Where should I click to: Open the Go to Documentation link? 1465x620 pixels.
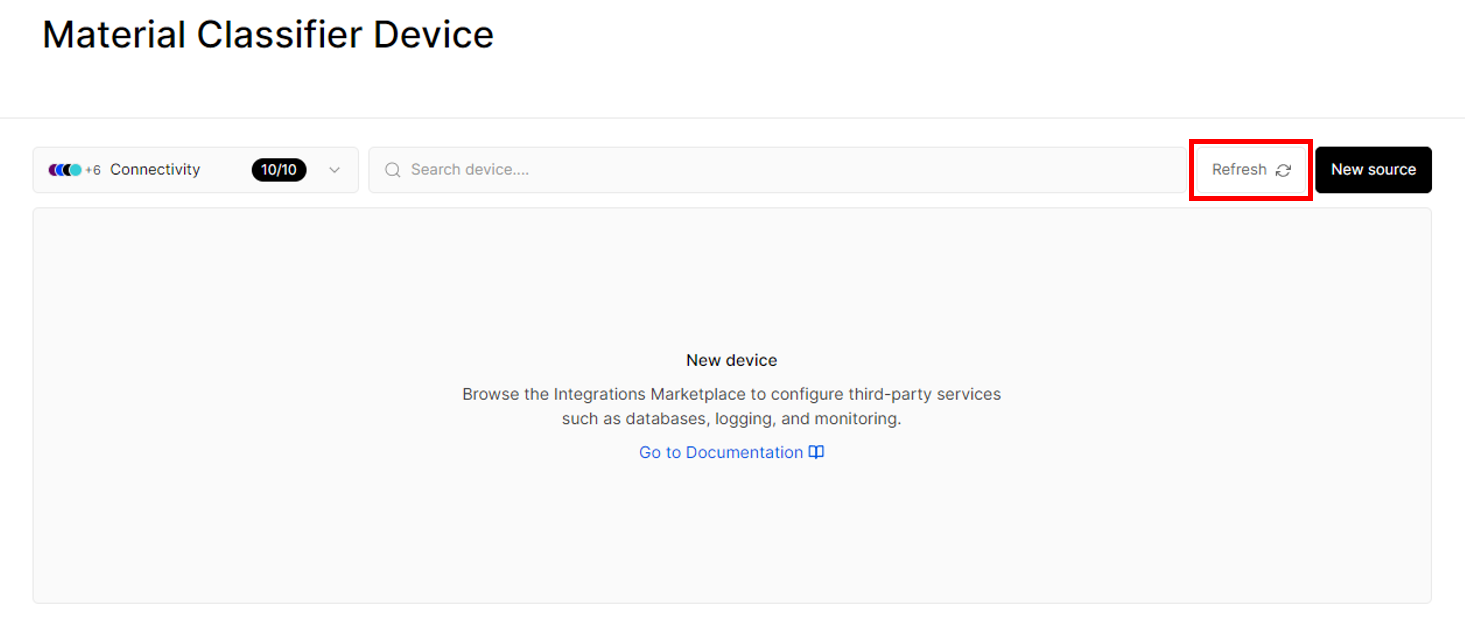731,452
